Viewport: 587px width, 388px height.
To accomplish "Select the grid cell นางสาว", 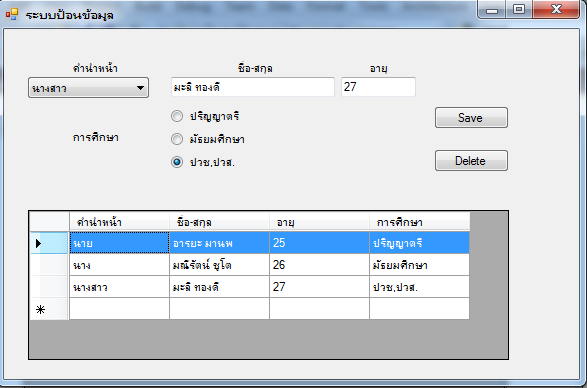I will 119,287.
